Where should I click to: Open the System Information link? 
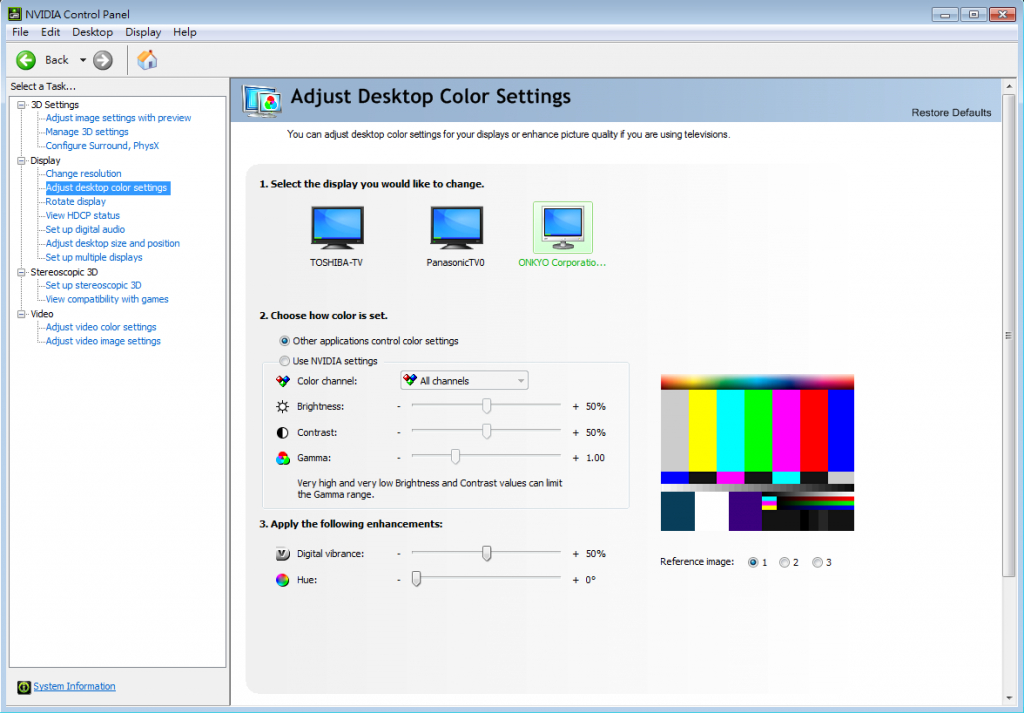tap(74, 686)
